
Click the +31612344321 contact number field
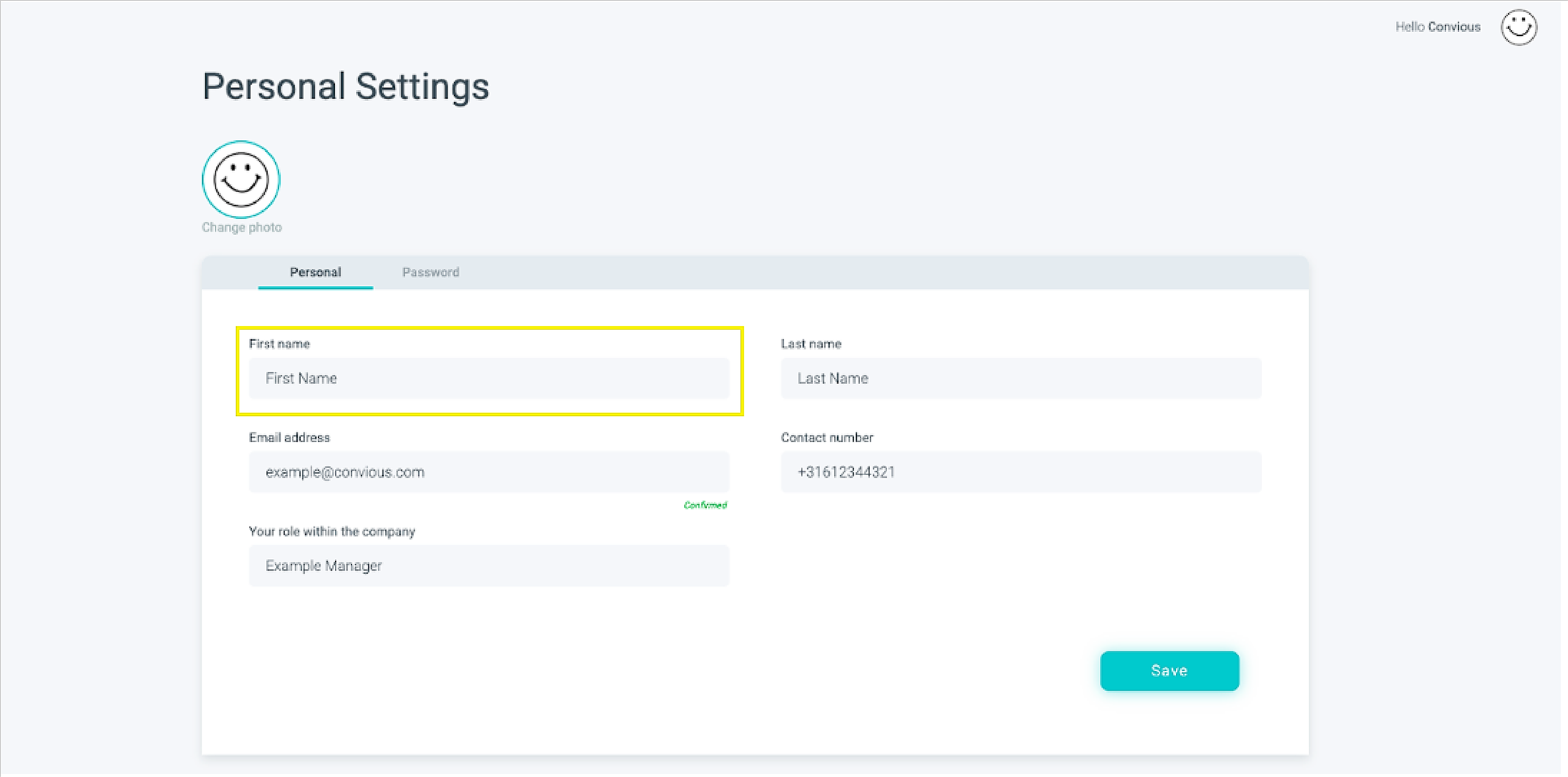(1020, 472)
